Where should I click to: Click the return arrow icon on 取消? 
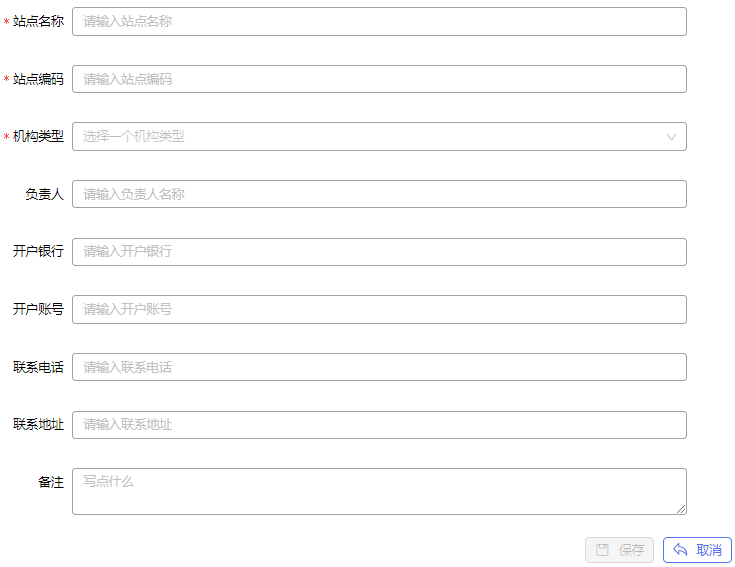680,549
